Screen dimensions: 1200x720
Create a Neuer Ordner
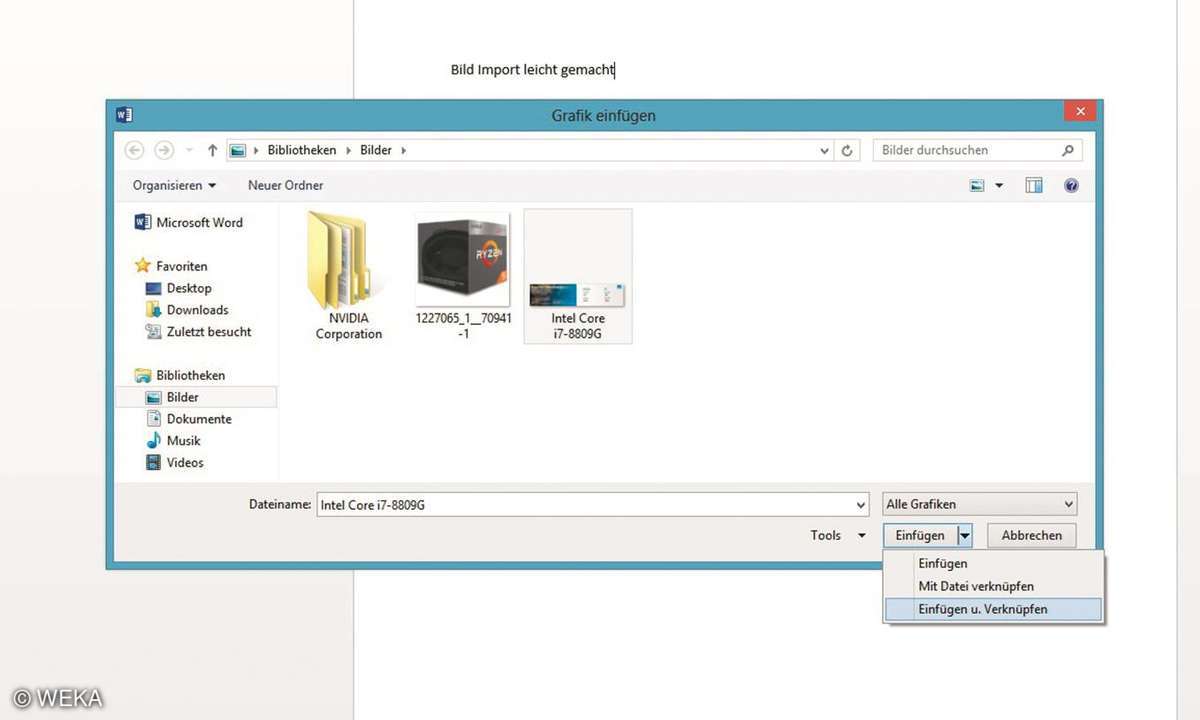point(285,185)
